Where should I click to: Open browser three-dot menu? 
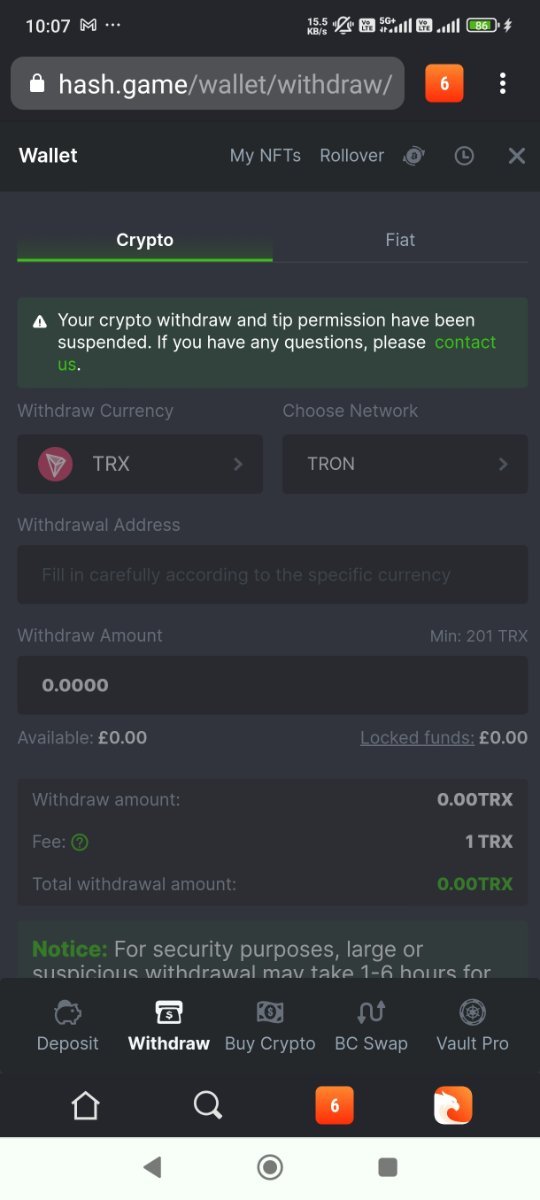(502, 83)
